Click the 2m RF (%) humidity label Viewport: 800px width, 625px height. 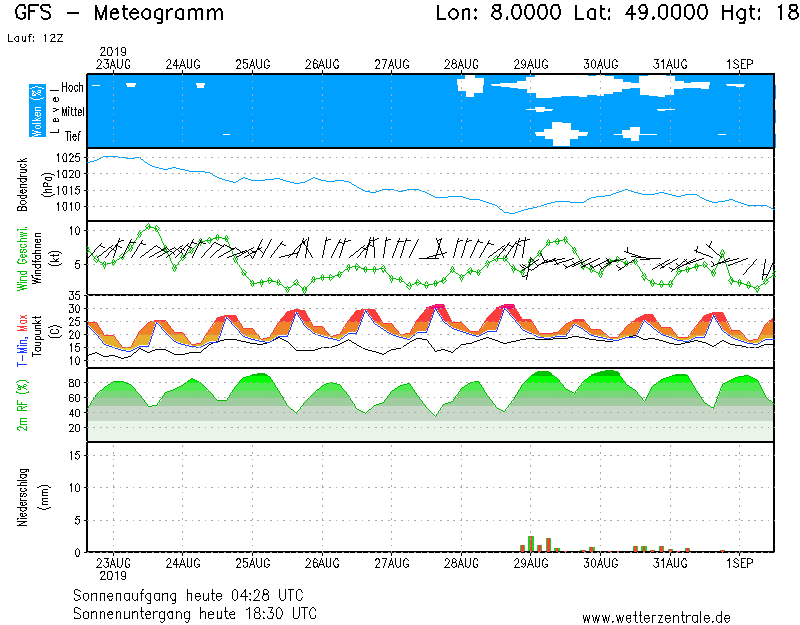point(22,405)
